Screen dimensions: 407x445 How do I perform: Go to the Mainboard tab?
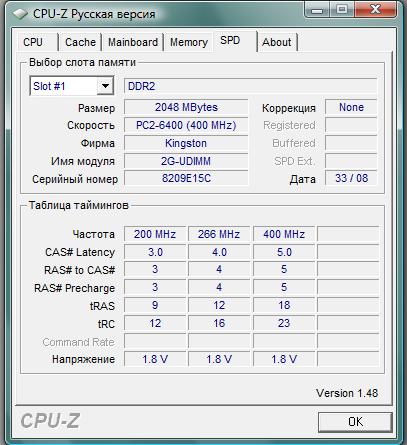coord(133,42)
